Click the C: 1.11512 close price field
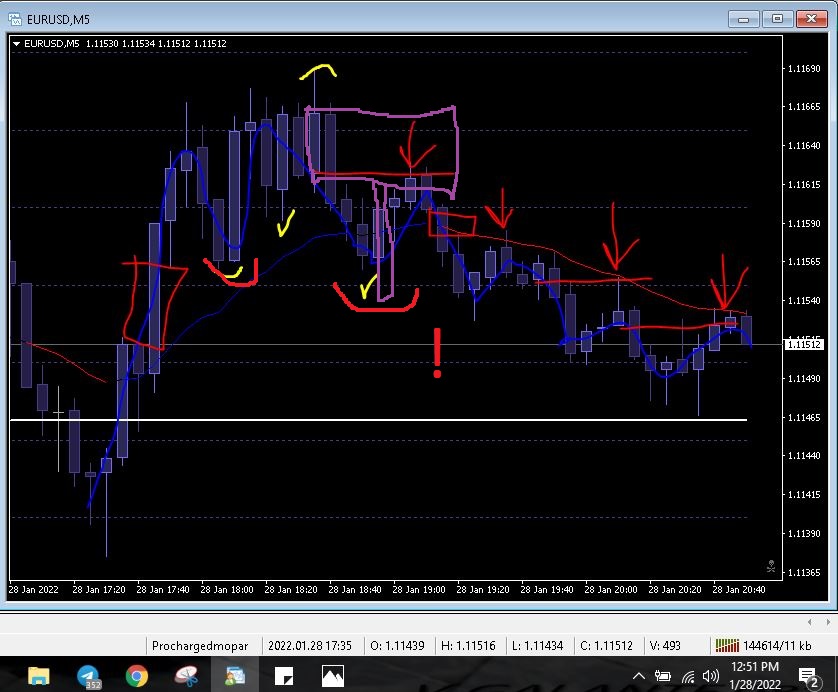This screenshot has height=692, width=838. [607, 646]
